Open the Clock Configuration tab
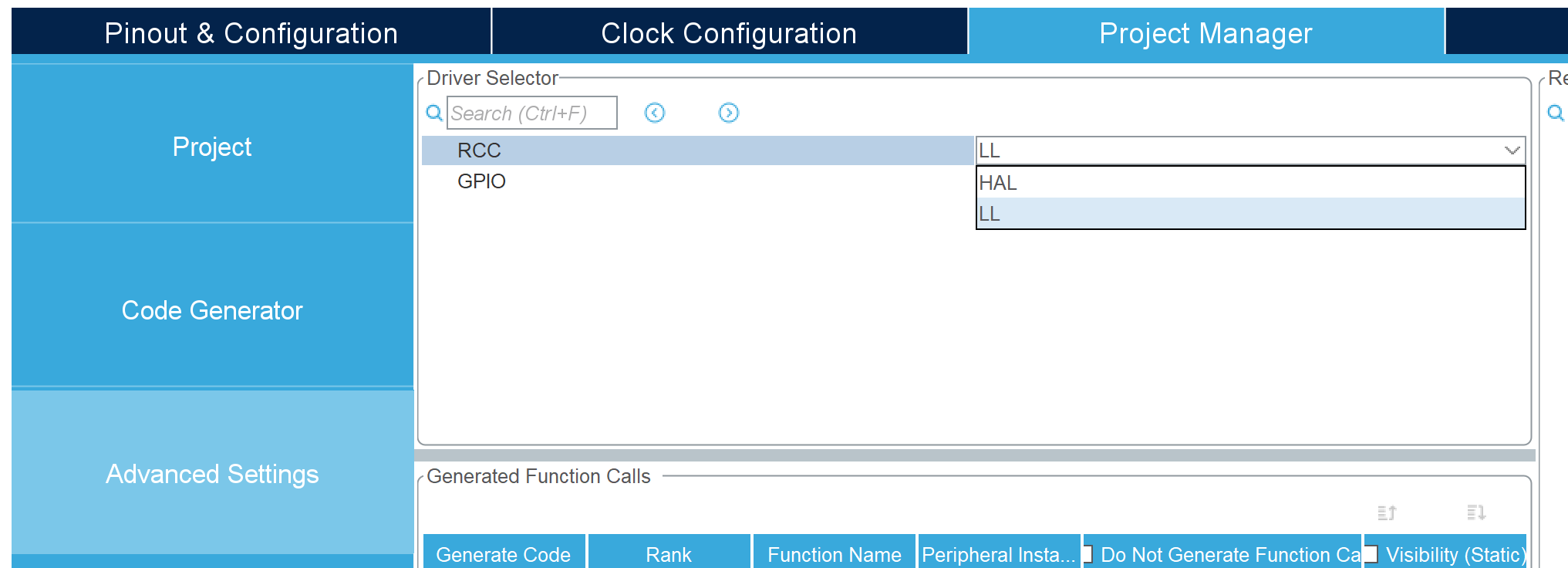 [x=729, y=33]
